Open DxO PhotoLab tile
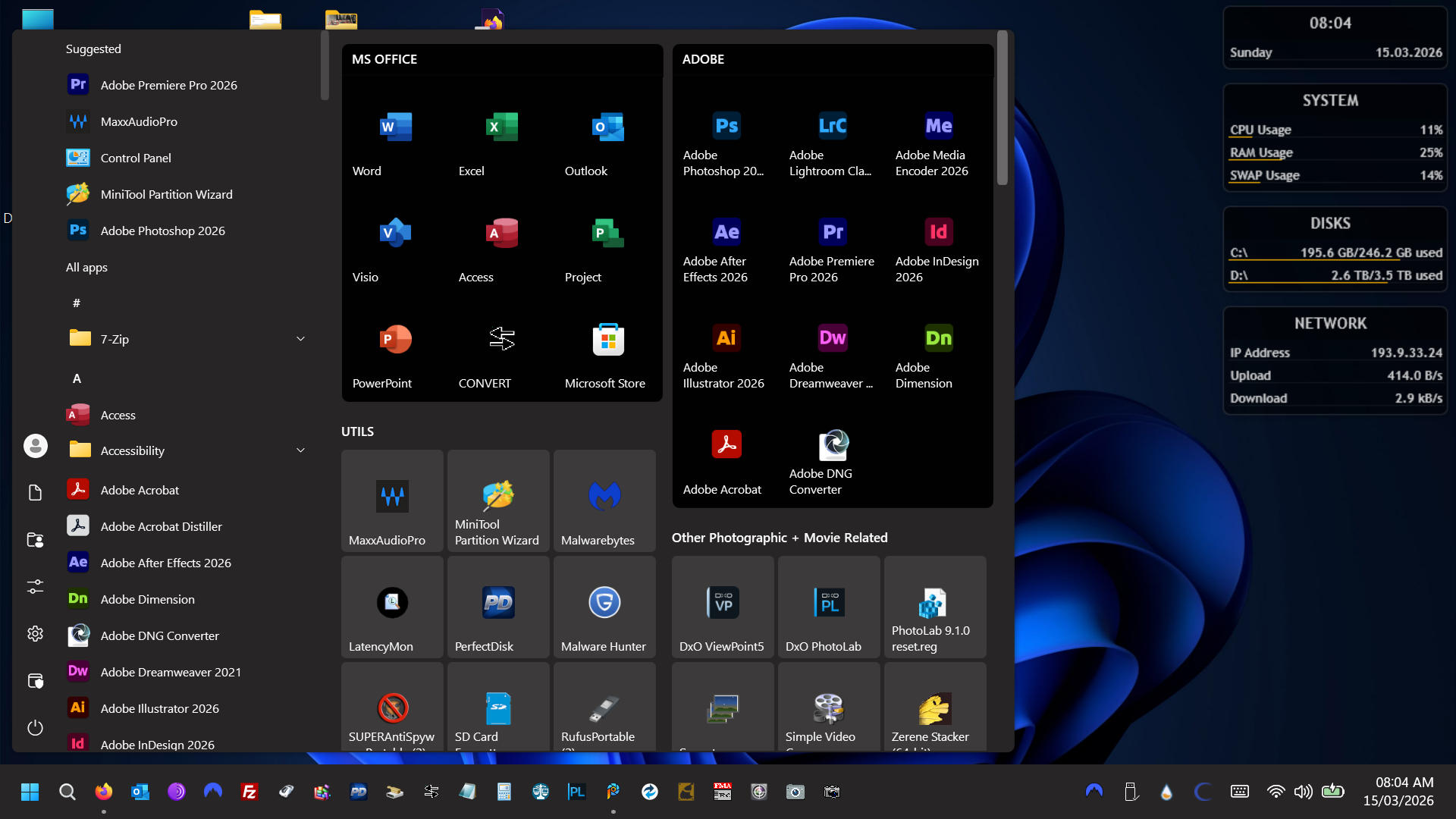Screen dimensions: 1456x819 click(x=829, y=607)
